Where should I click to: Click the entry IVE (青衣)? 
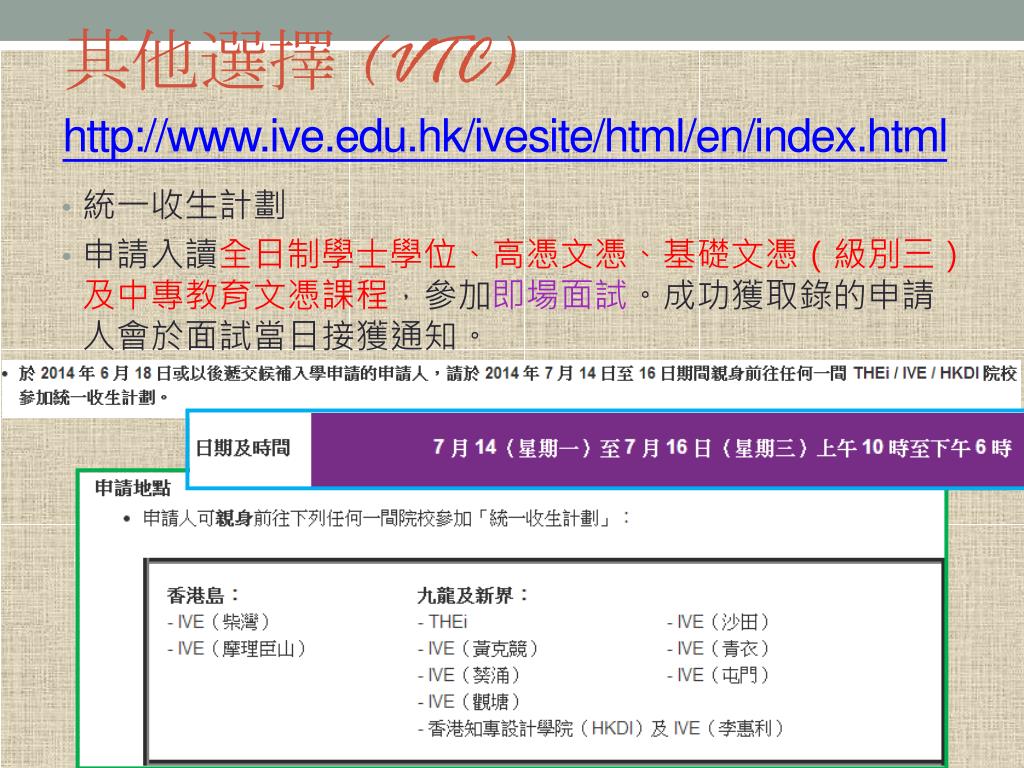click(x=718, y=648)
